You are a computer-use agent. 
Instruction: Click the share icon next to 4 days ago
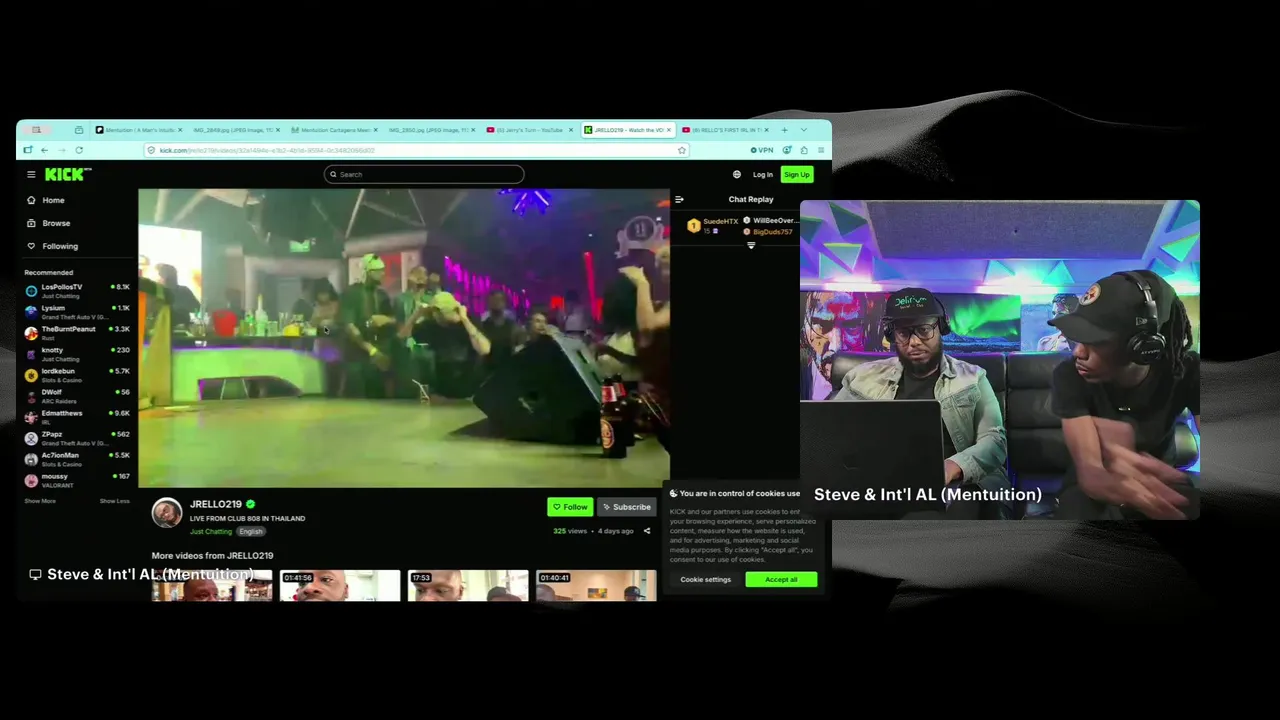(x=647, y=531)
